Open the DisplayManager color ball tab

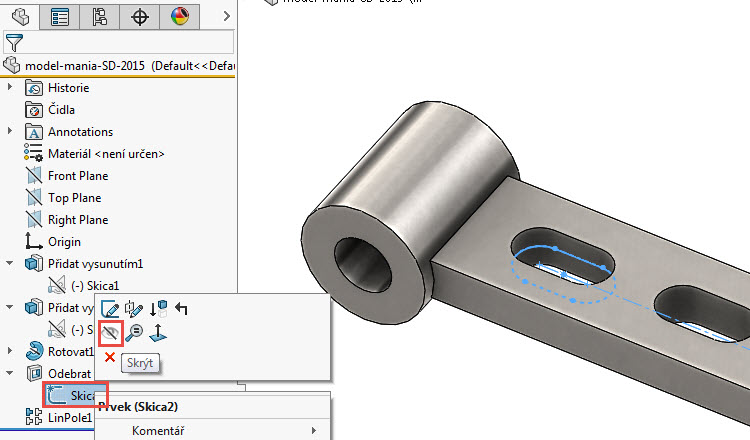(179, 16)
